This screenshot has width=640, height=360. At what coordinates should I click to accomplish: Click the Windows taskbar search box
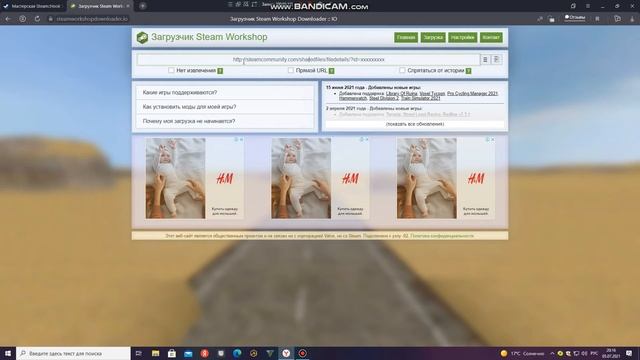tap(73, 353)
